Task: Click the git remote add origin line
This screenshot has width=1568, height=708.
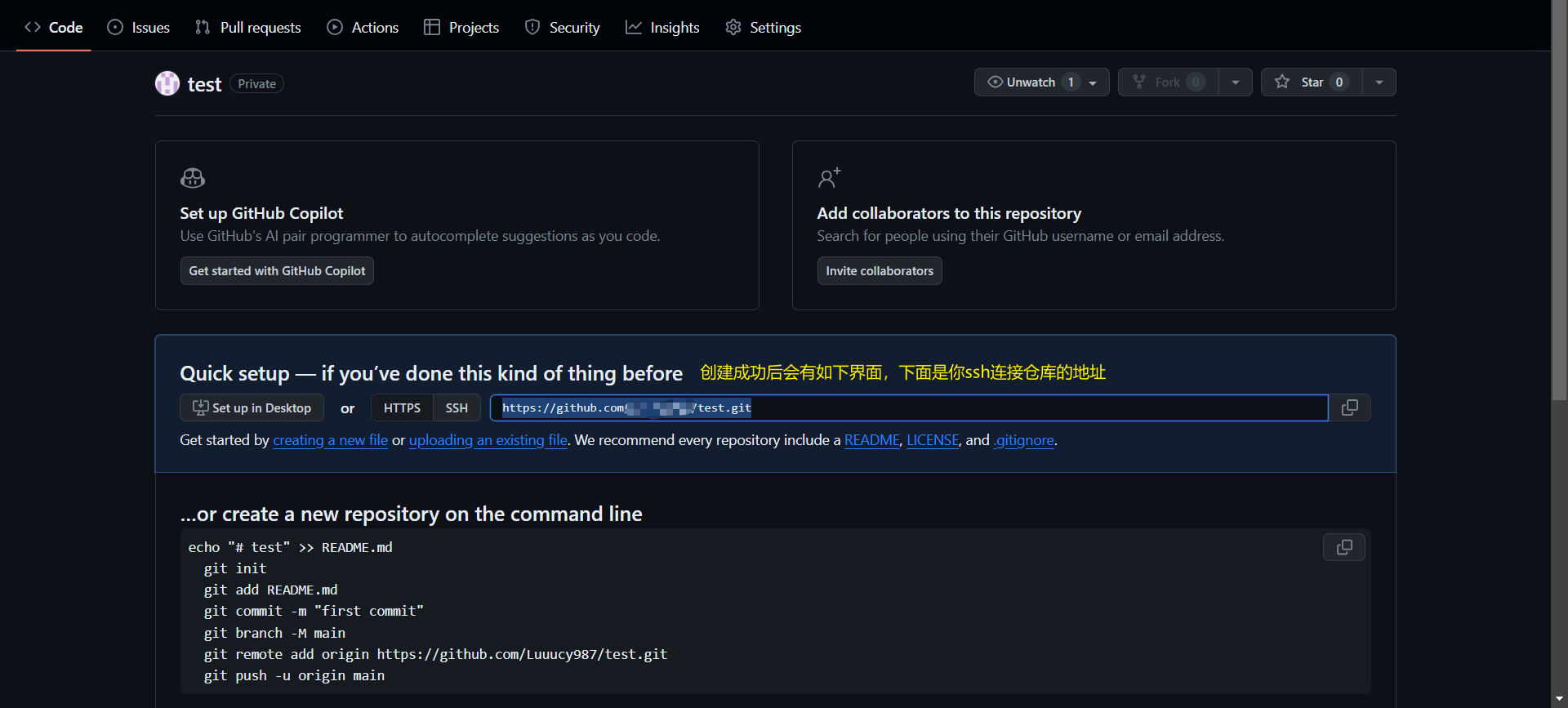Action: pyautogui.click(x=435, y=654)
